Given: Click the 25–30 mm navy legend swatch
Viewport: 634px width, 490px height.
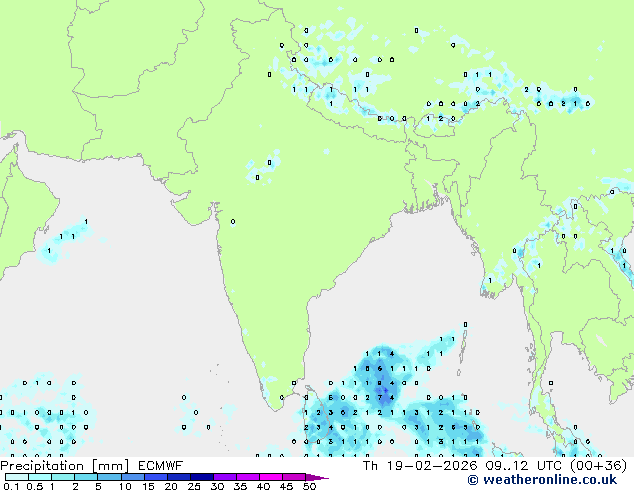Looking at the screenshot, I should [x=202, y=477].
